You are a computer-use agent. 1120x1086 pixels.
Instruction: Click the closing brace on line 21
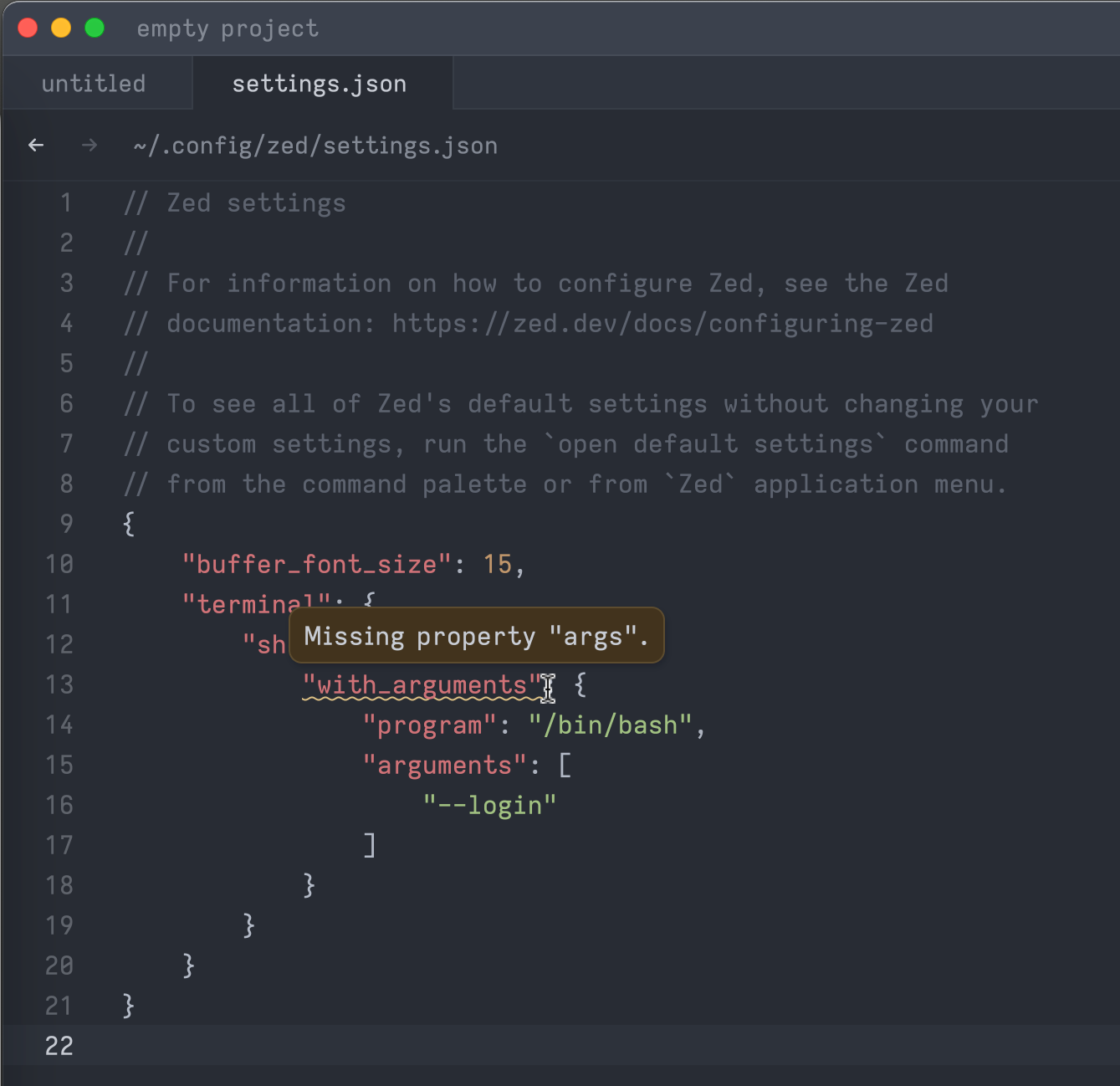point(129,1007)
